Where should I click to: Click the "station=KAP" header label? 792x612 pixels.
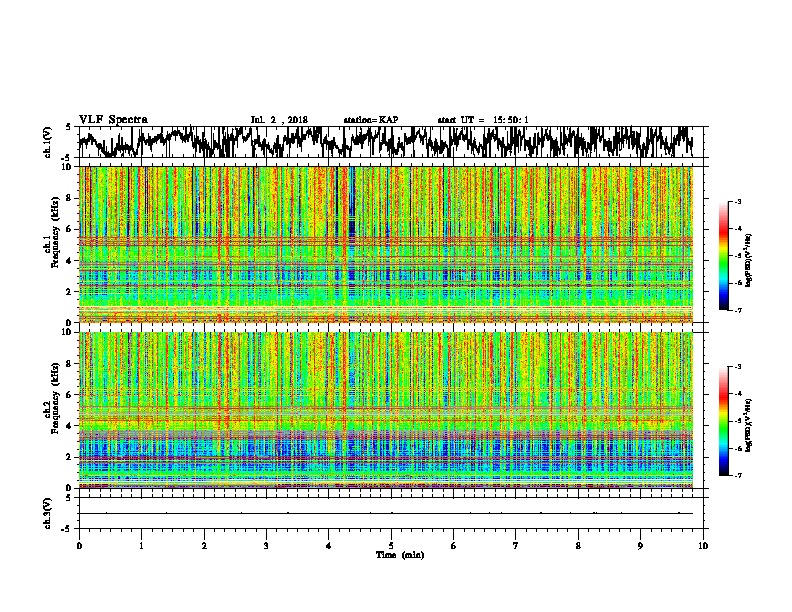371,120
